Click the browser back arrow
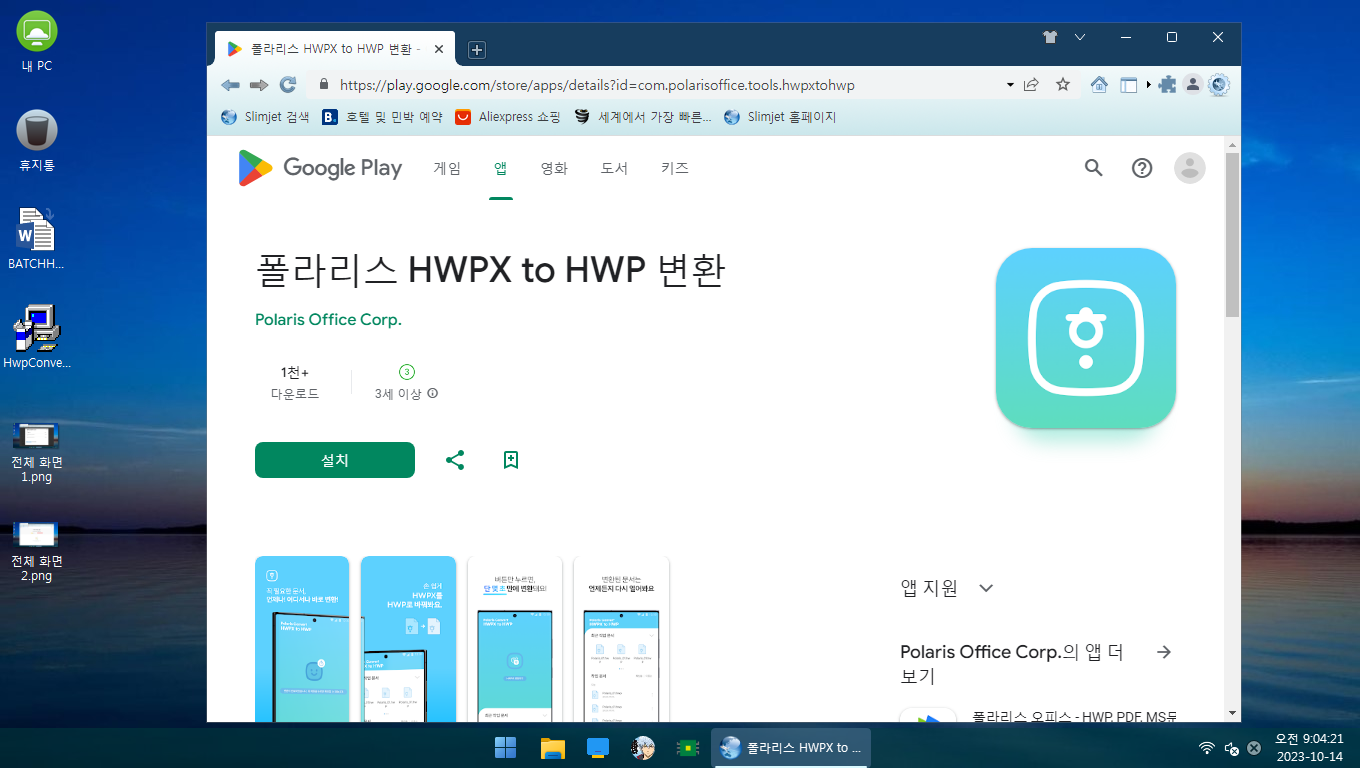Viewport: 1360px width, 768px height. coord(230,85)
